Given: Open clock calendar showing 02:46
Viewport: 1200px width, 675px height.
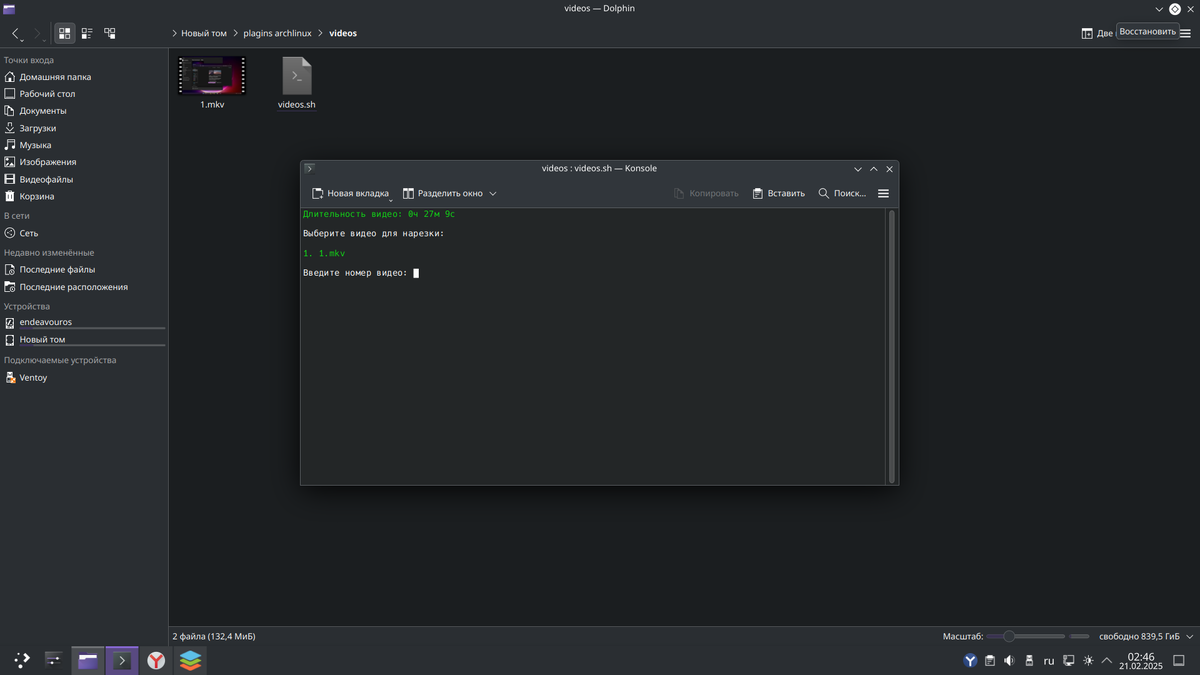Looking at the screenshot, I should [x=1141, y=661].
